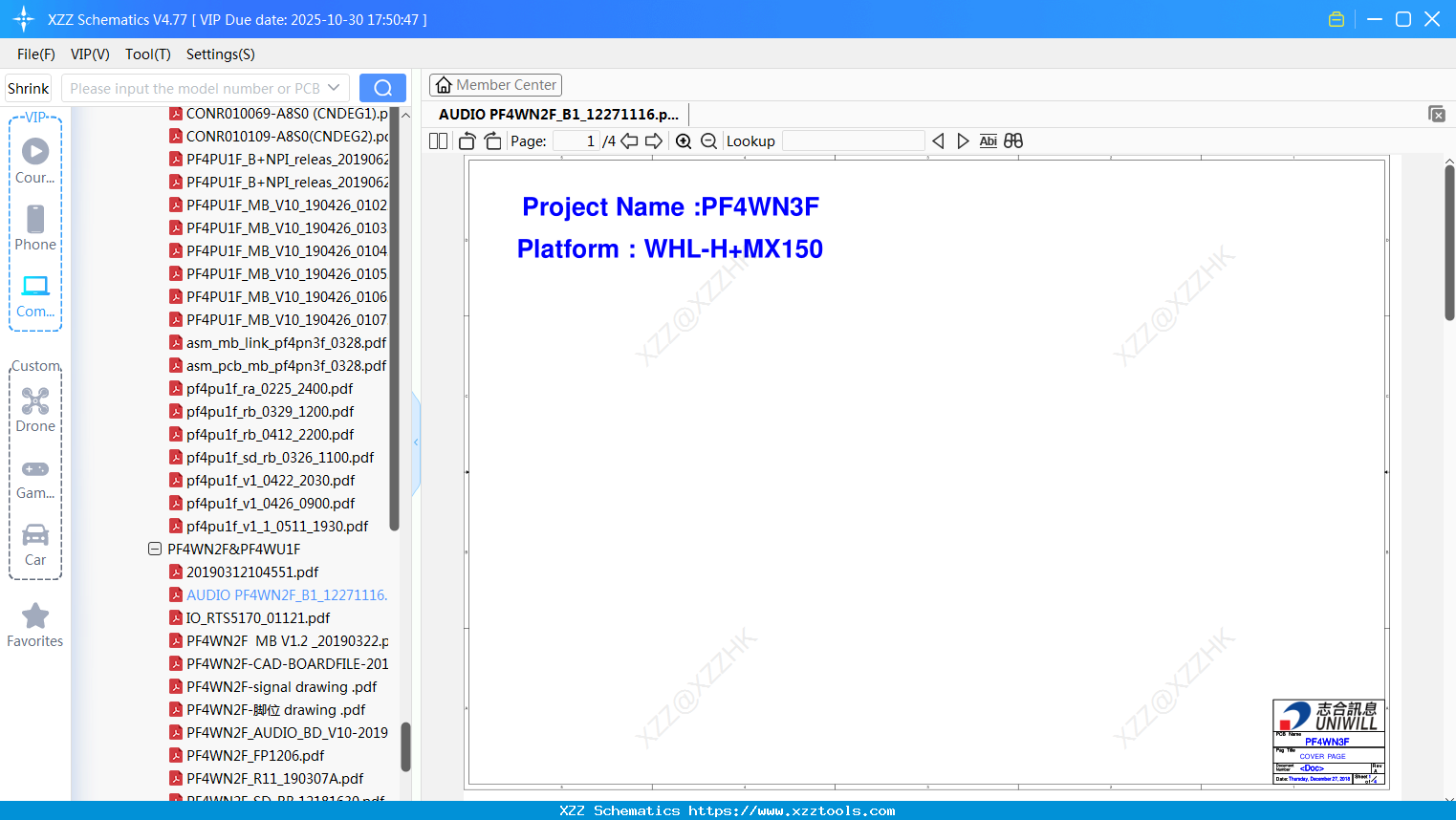Open pf4pu1f_sd_rb_0326_1100.pdf

tap(272, 458)
